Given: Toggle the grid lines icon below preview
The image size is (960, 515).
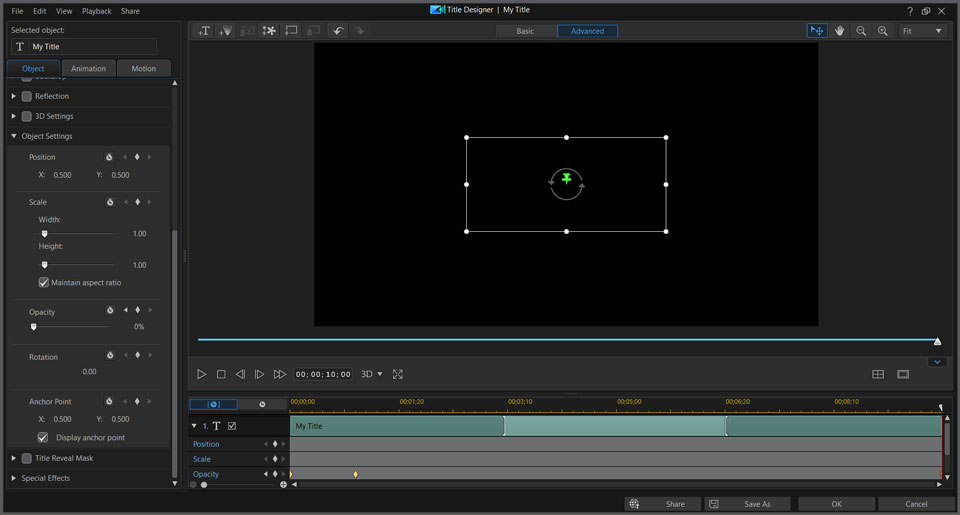Looking at the screenshot, I should [878, 374].
